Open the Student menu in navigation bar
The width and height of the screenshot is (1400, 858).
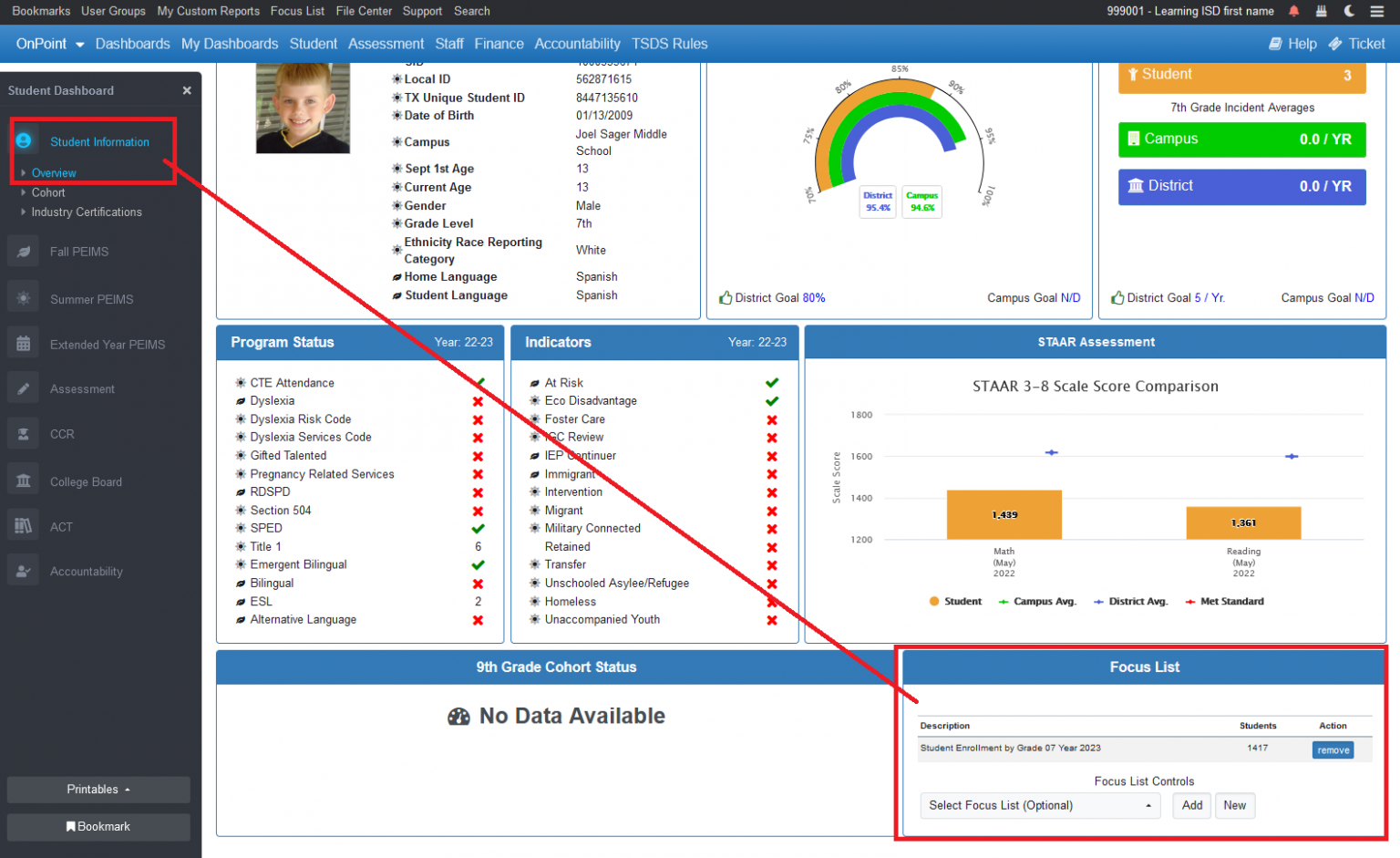[314, 43]
